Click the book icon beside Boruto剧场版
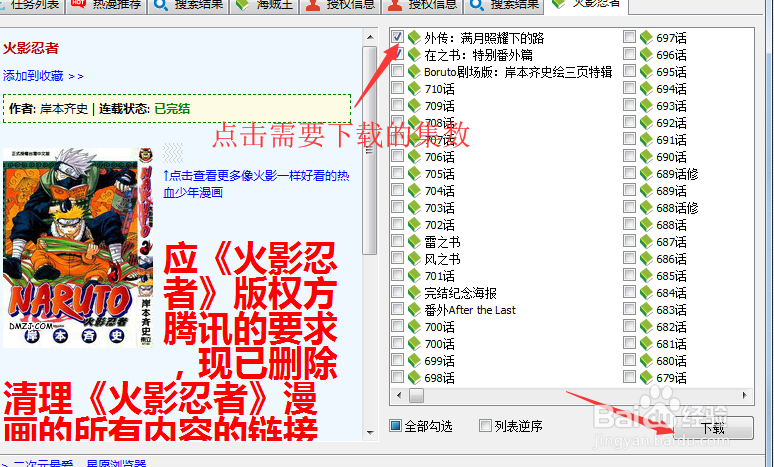This screenshot has height=467, width=774. coord(414,72)
